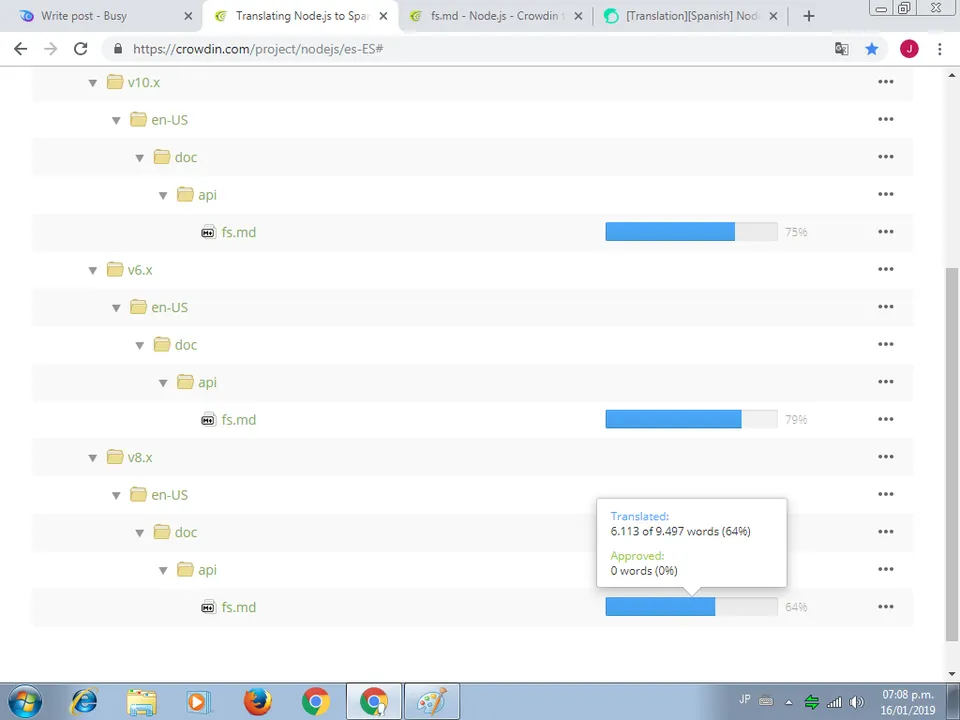This screenshot has width=960, height=720.
Task: Collapse api folder under v8.x
Action: [163, 570]
